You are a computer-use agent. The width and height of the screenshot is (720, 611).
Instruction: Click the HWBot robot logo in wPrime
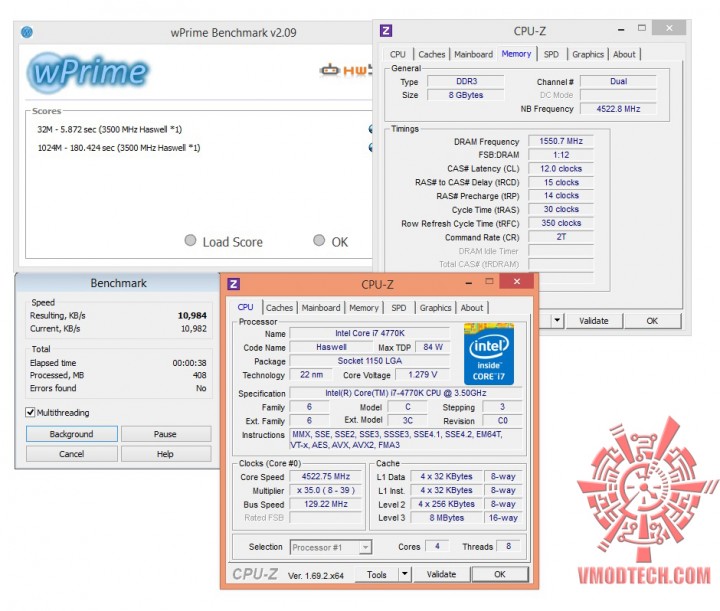[345, 70]
